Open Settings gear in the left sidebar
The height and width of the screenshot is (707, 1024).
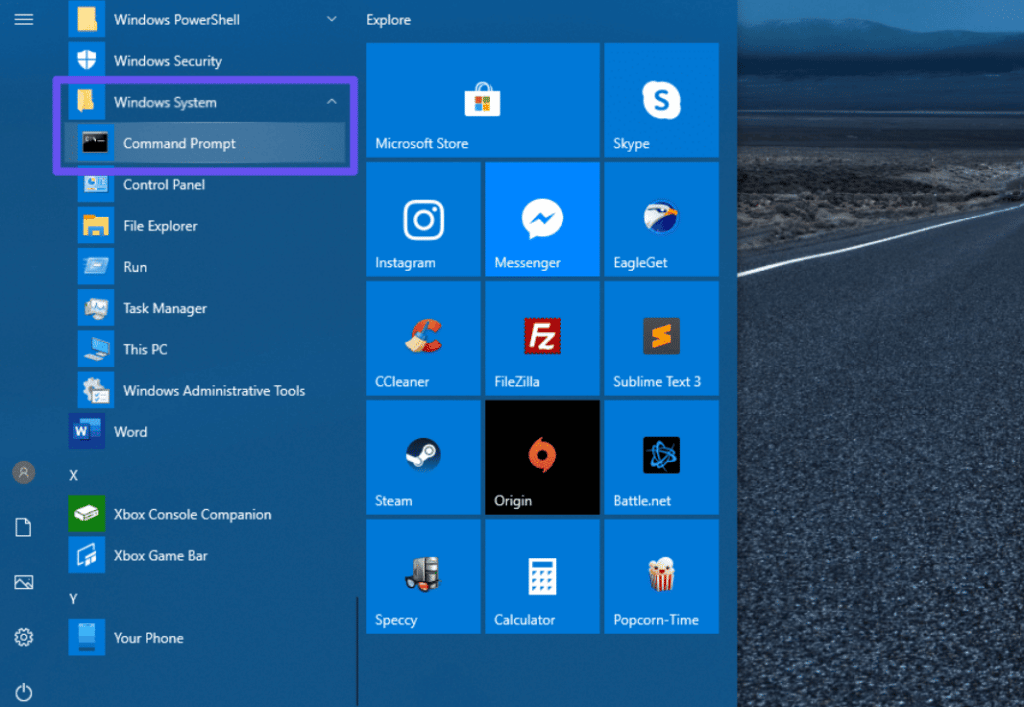click(x=24, y=637)
